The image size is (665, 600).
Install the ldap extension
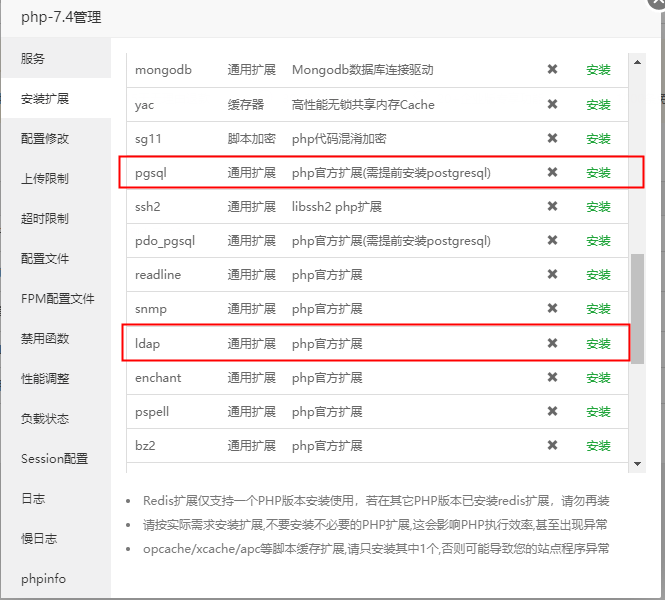click(x=598, y=344)
